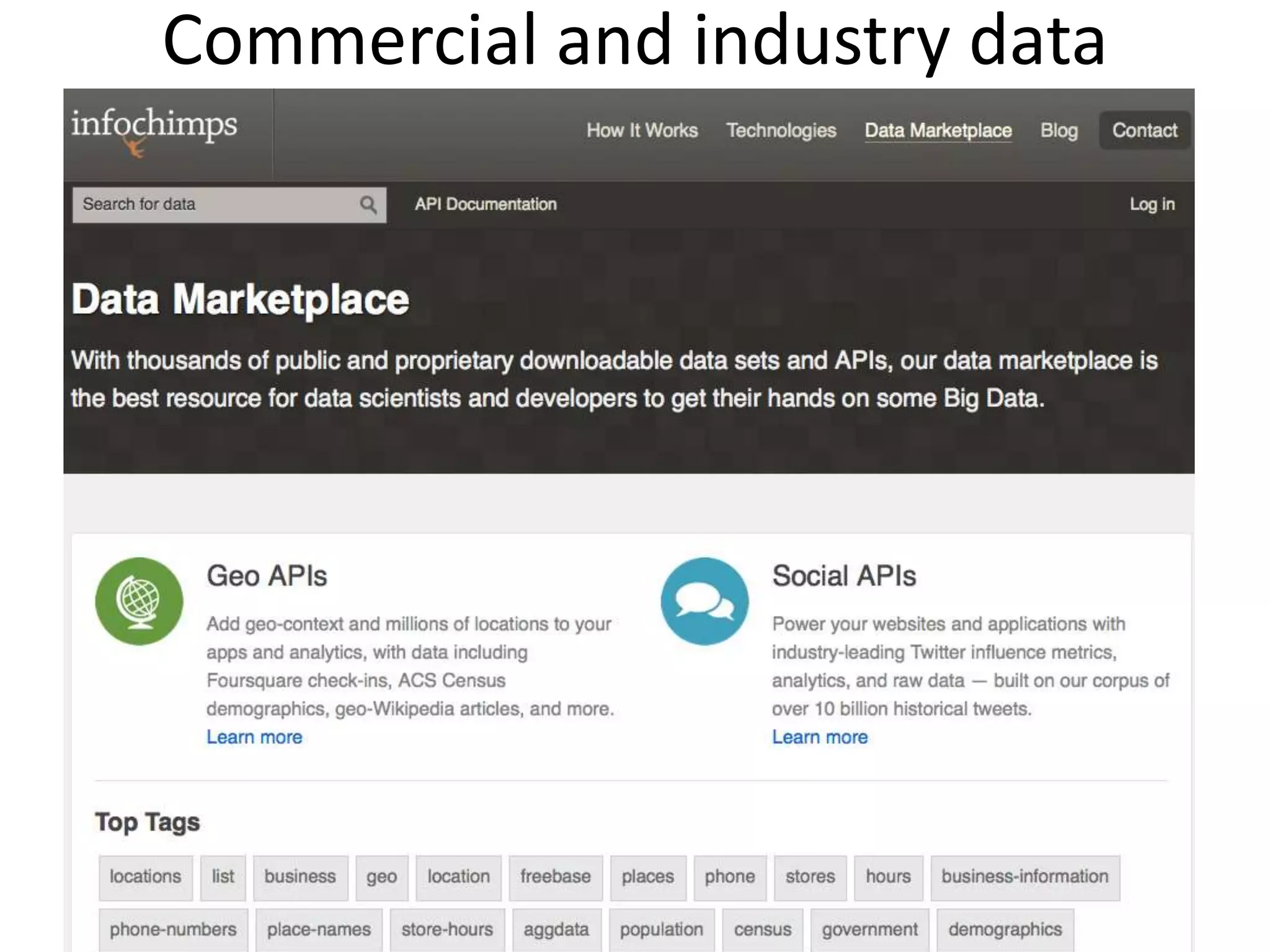Select the business tag
This screenshot has height=952, width=1270.
click(x=300, y=878)
